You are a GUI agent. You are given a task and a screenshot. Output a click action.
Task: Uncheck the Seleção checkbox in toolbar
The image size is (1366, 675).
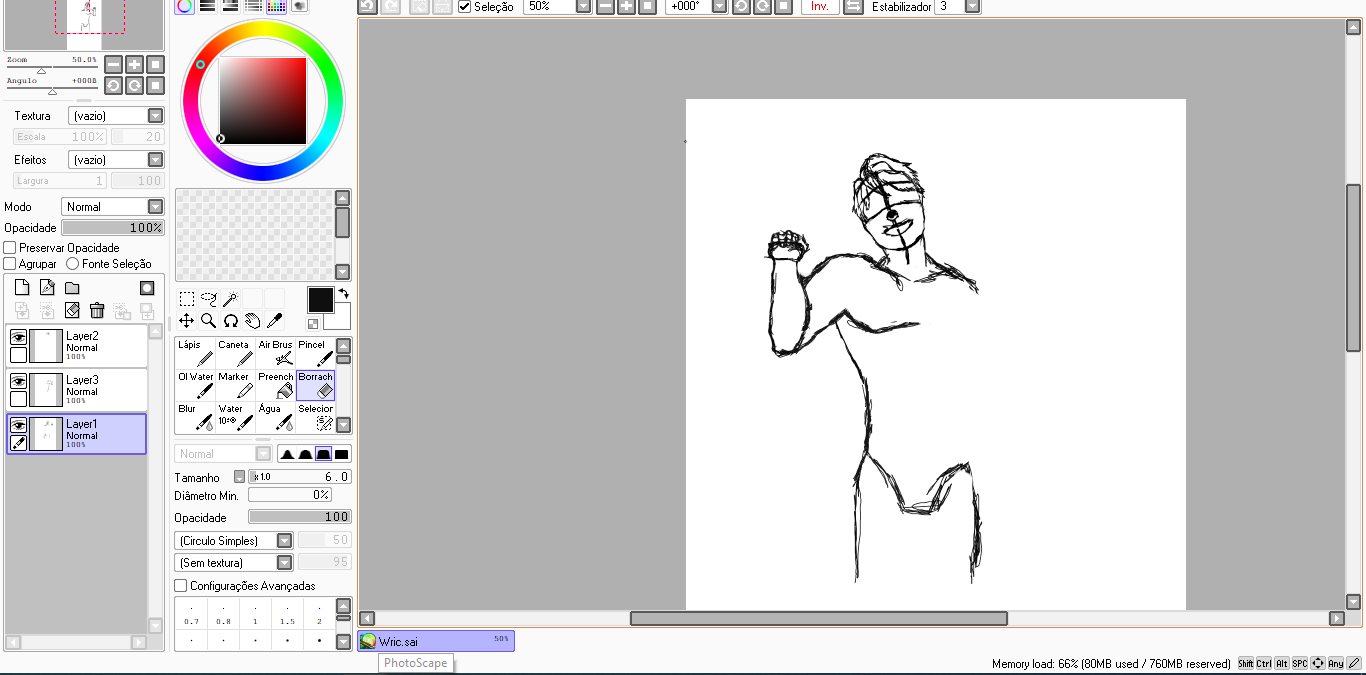(465, 7)
